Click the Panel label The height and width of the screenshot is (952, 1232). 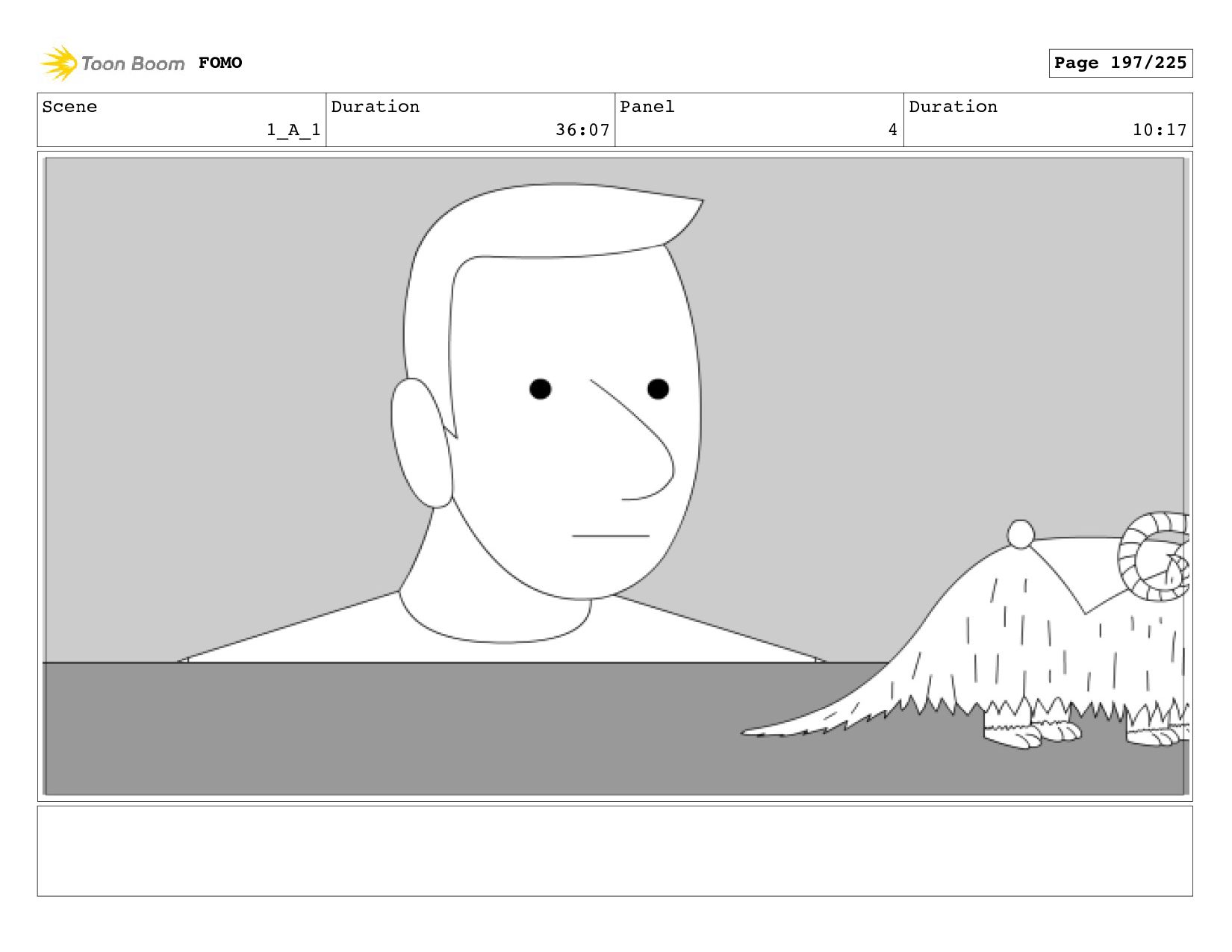pos(647,107)
